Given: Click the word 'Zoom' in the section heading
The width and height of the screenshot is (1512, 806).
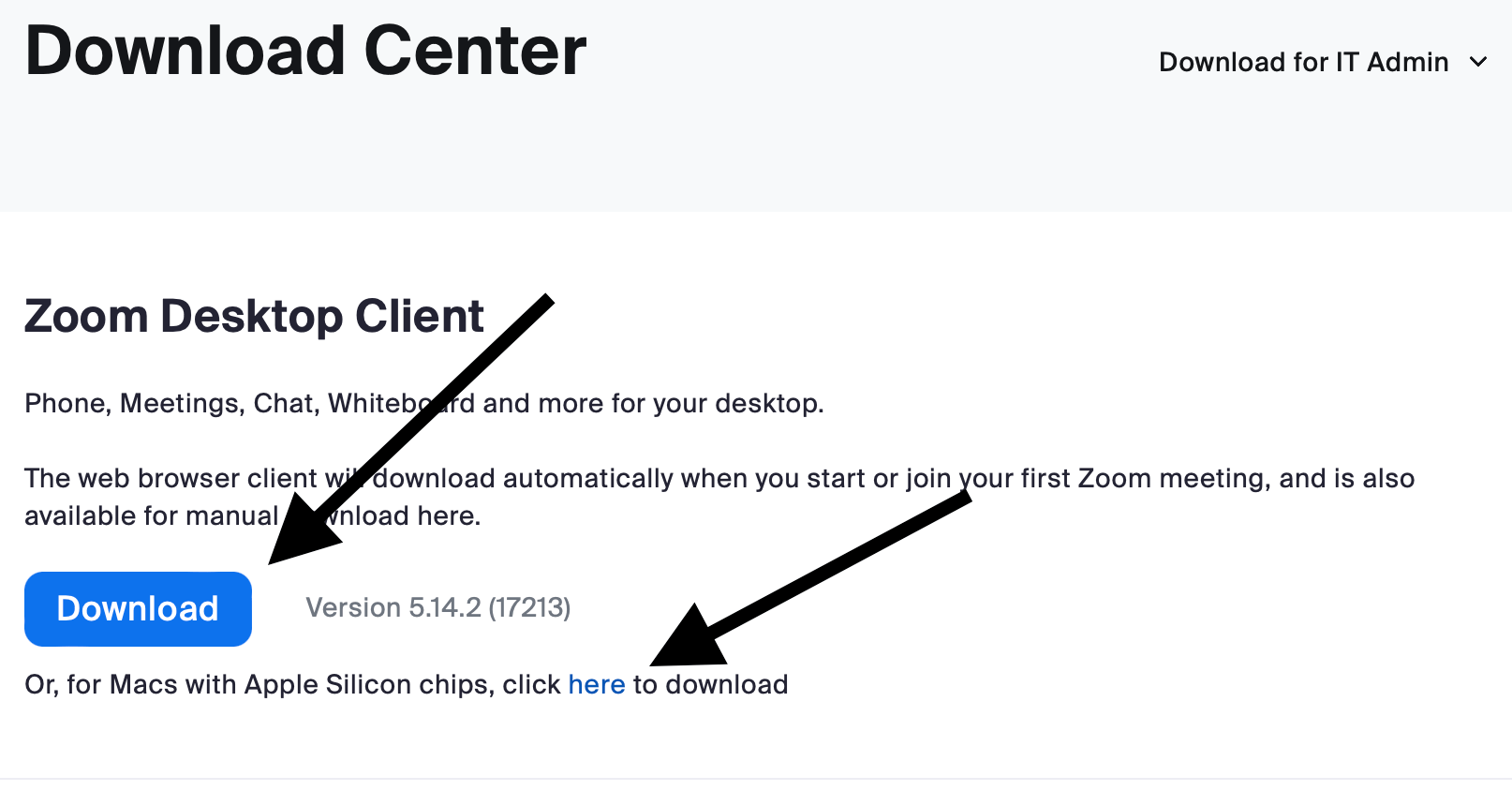Looking at the screenshot, I should pyautogui.click(x=86, y=316).
